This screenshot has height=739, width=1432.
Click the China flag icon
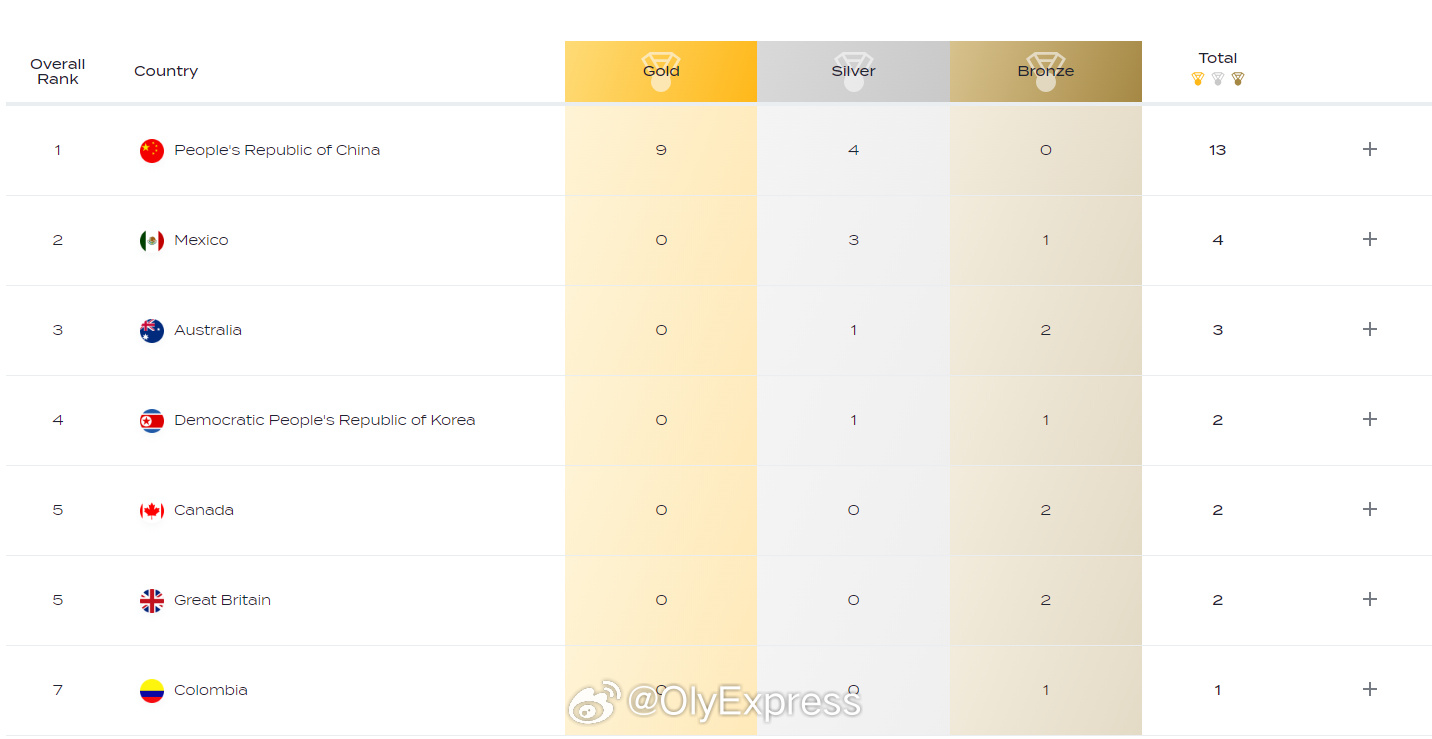(151, 151)
